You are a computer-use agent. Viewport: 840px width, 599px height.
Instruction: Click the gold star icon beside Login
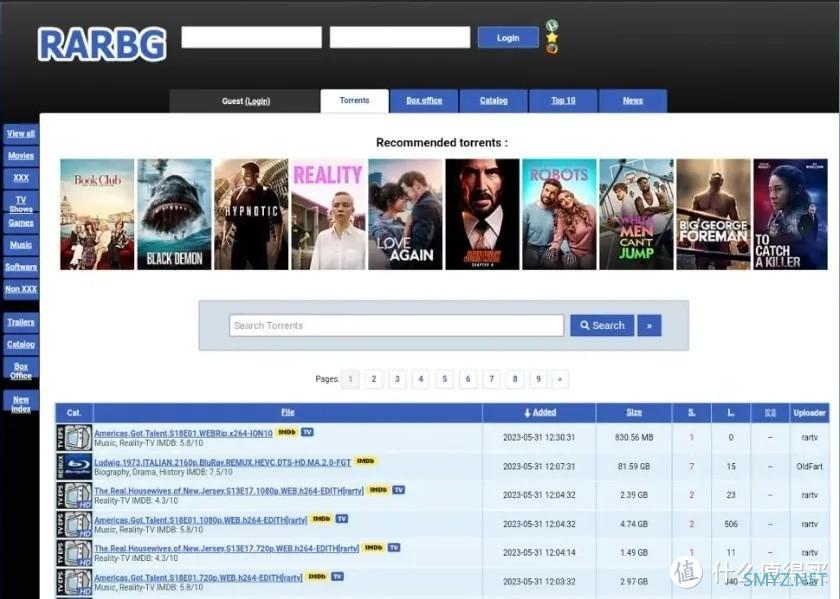point(552,37)
